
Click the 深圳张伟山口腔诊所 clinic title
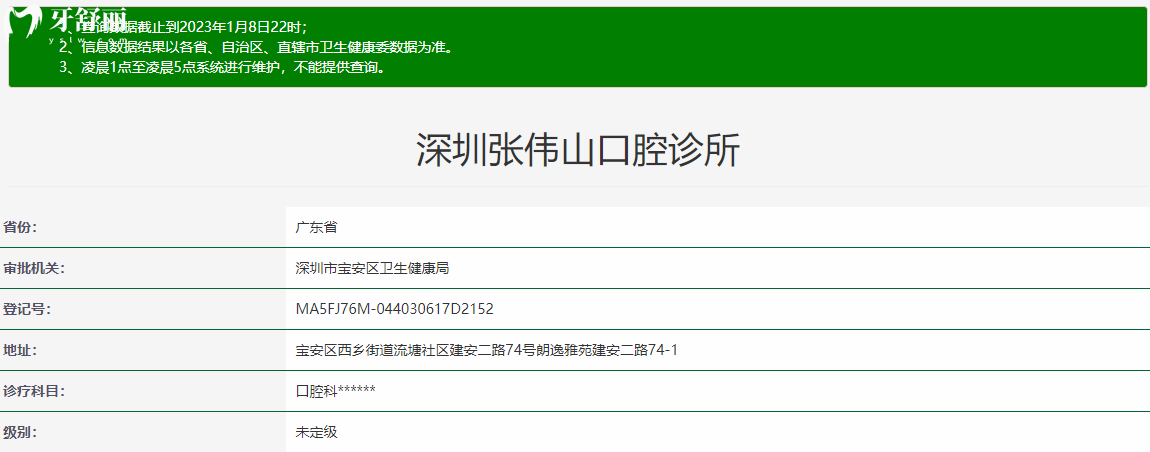coord(578,151)
